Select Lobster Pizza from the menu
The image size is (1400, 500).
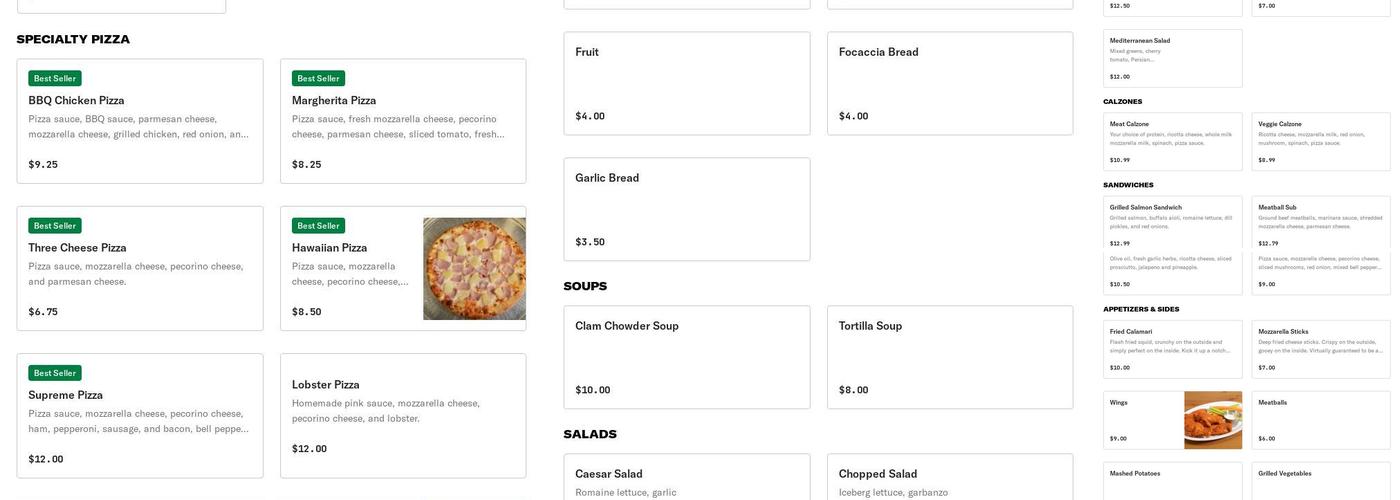coord(403,415)
